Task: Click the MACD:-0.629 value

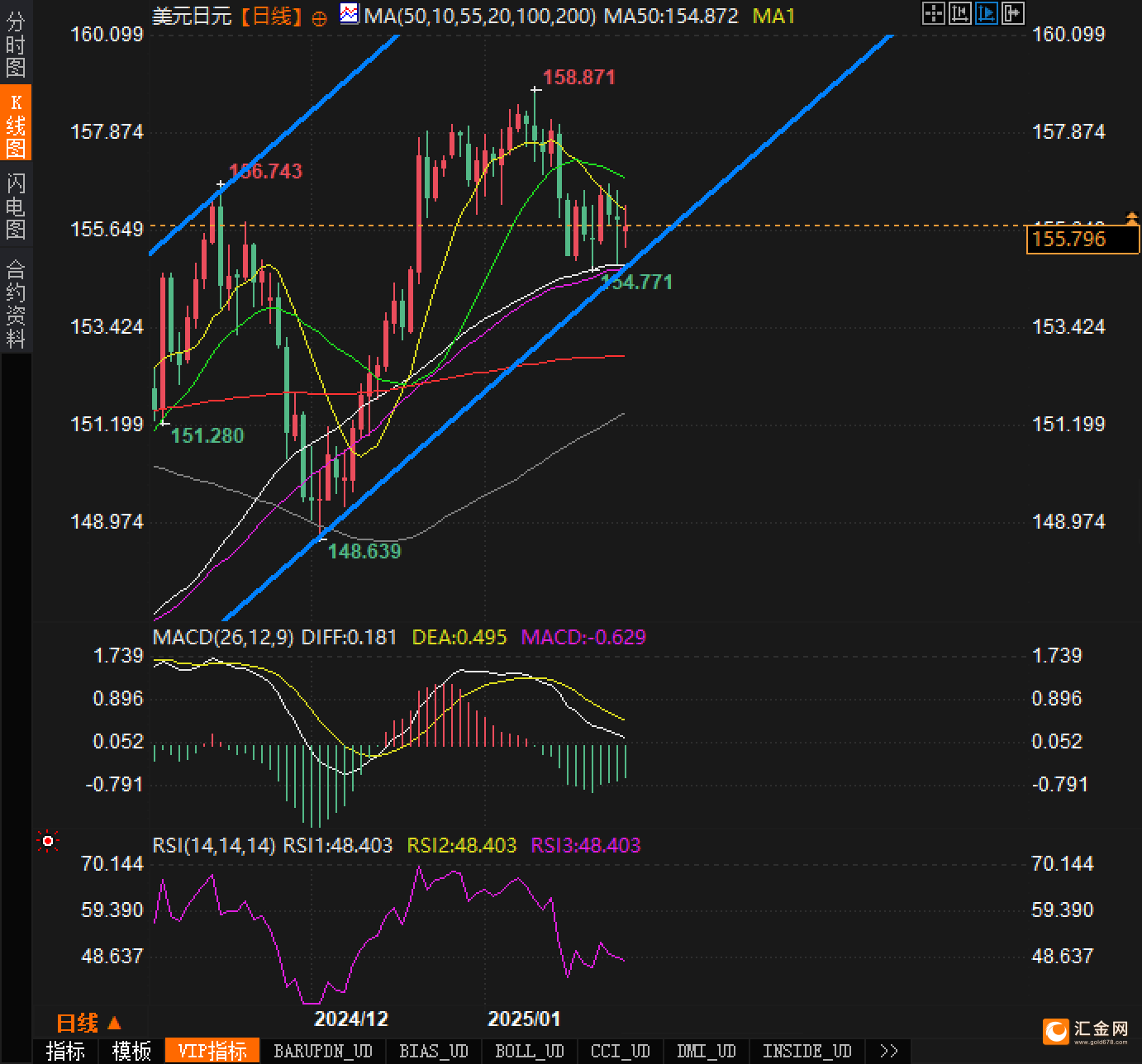Action: point(583,637)
